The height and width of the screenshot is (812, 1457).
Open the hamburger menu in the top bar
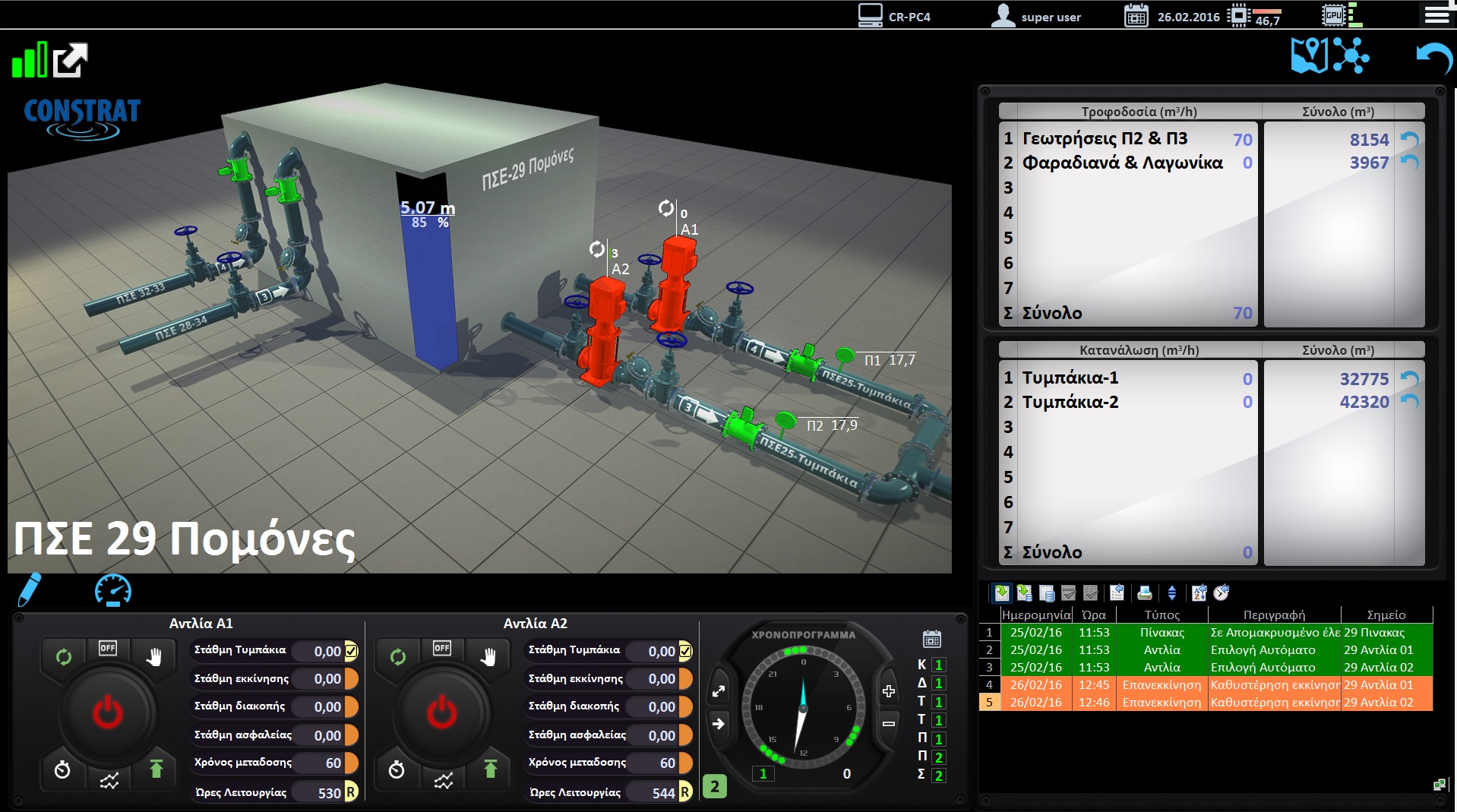(1436, 14)
